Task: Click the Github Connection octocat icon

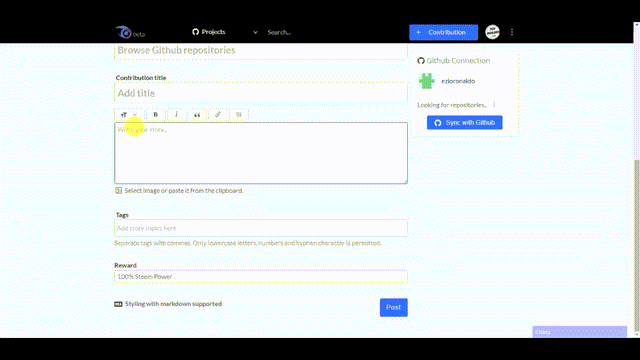Action: [421, 61]
